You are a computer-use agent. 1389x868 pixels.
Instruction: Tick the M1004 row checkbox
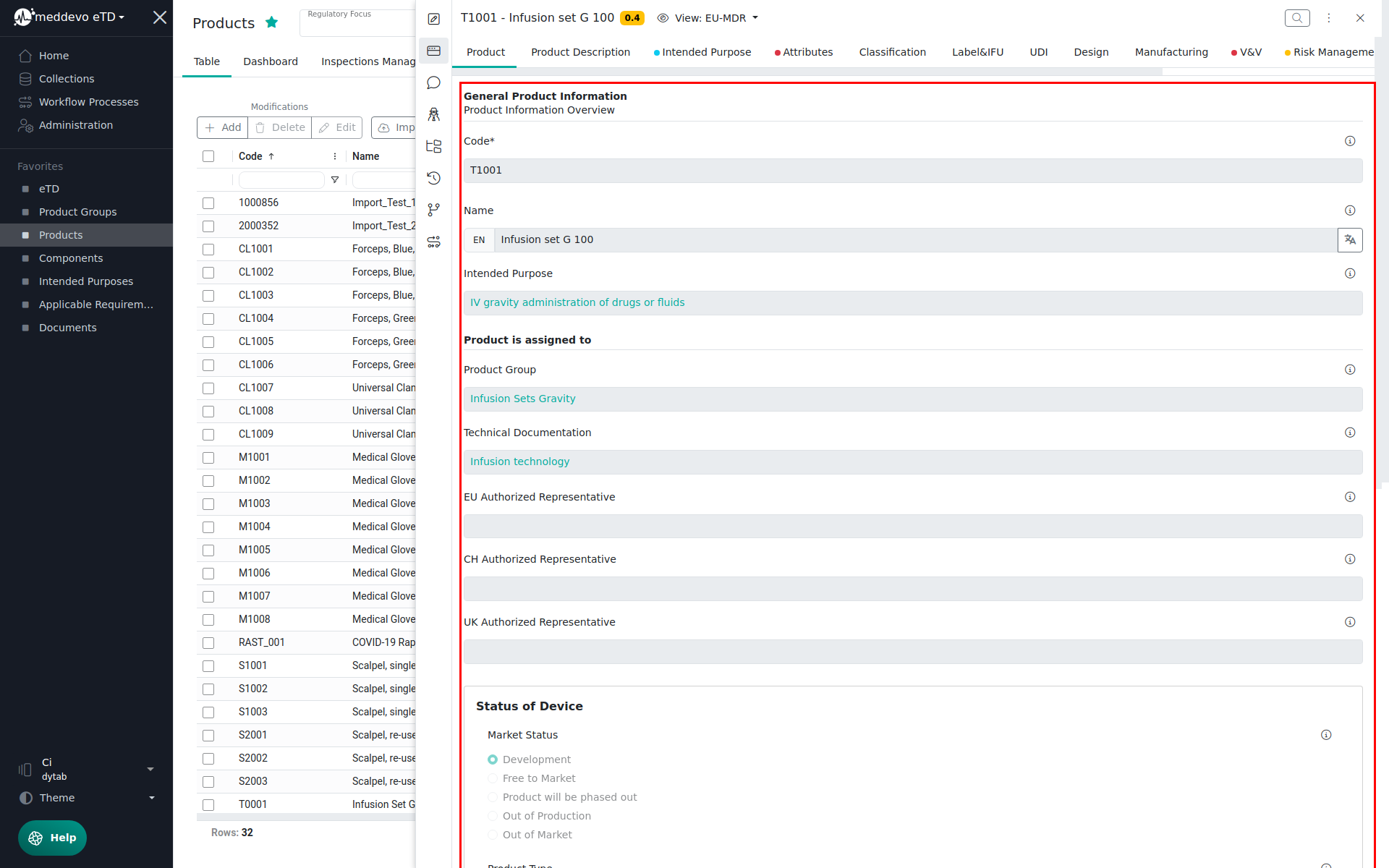click(208, 527)
